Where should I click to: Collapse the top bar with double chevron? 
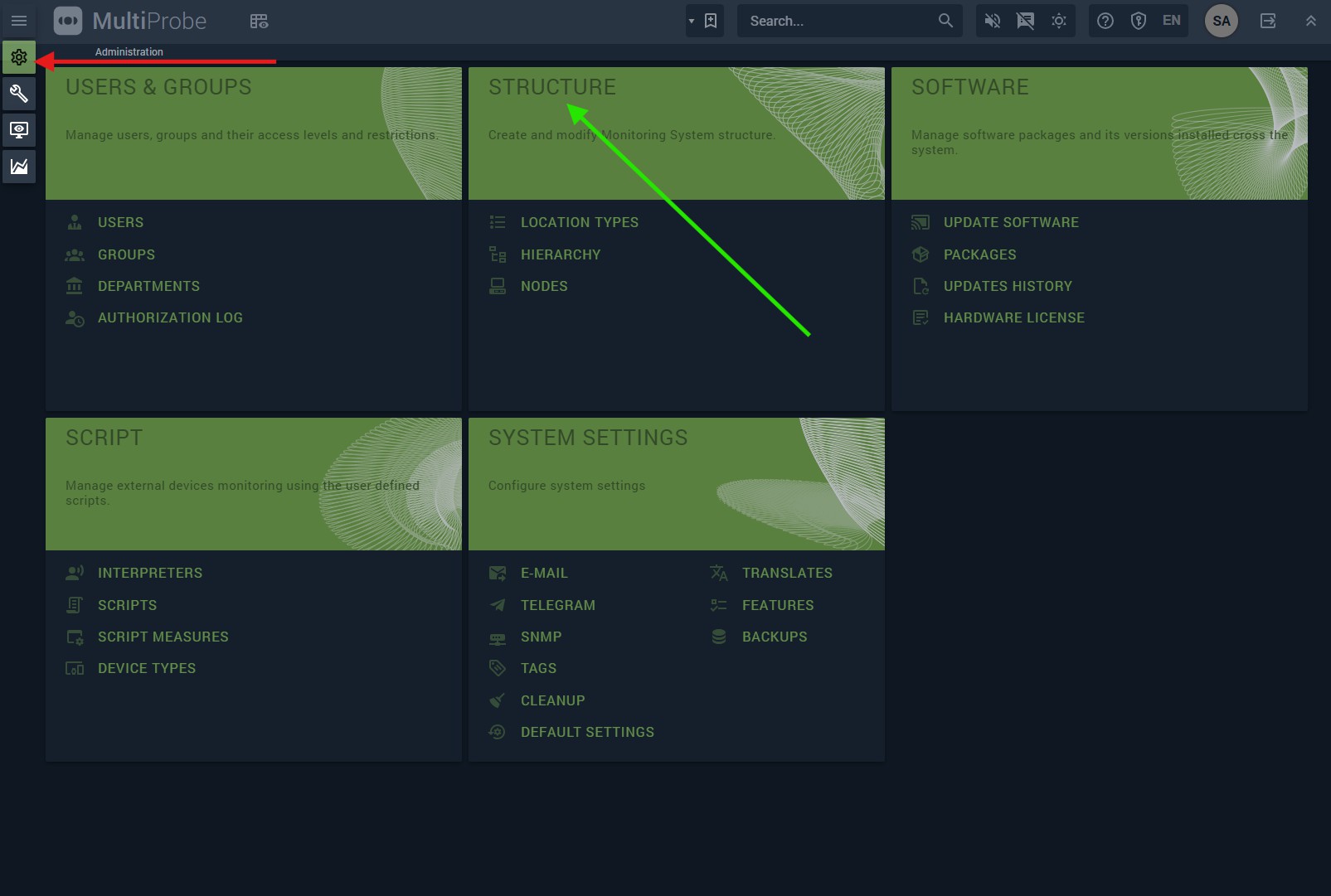pos(1310,22)
